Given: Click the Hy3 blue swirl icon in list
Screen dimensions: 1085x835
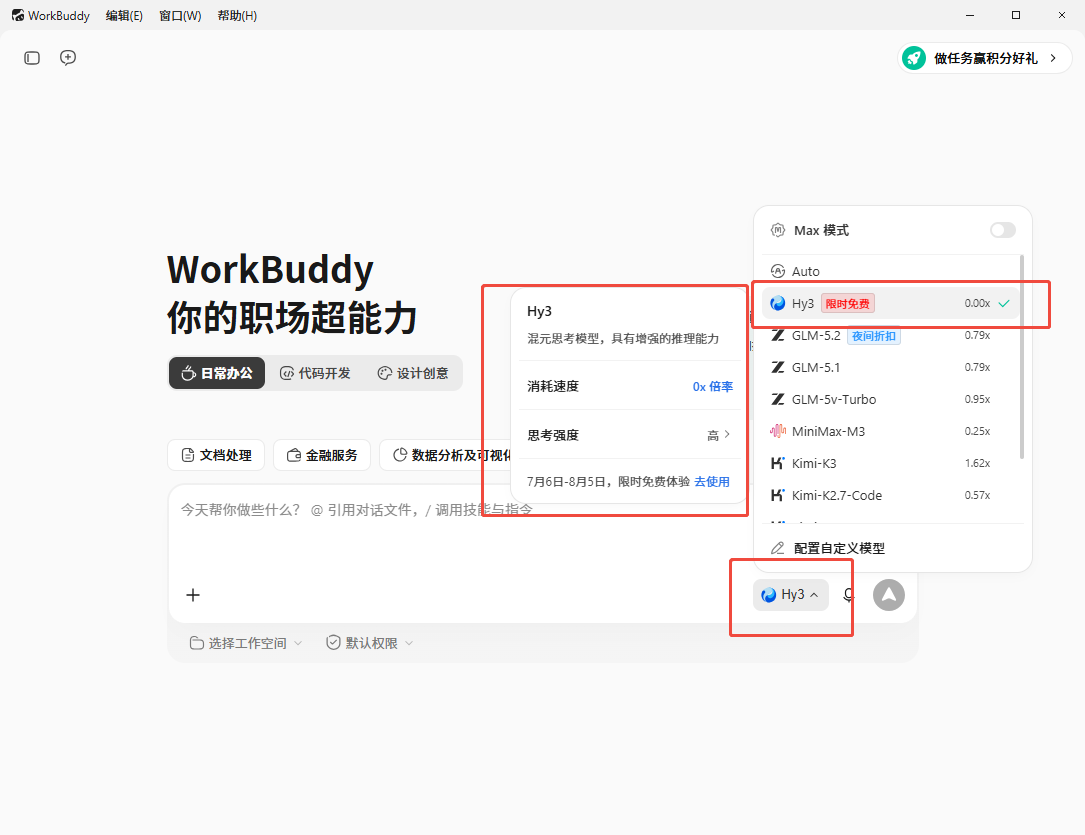Looking at the screenshot, I should coord(778,303).
